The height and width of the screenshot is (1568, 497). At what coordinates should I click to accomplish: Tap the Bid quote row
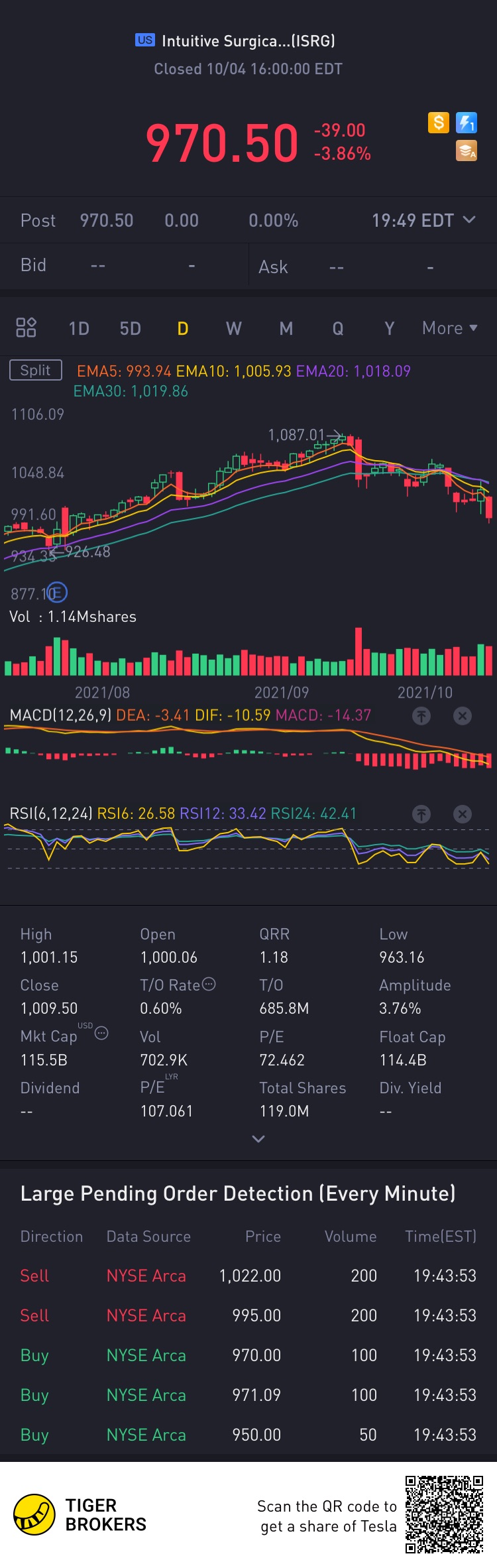tap(124, 265)
